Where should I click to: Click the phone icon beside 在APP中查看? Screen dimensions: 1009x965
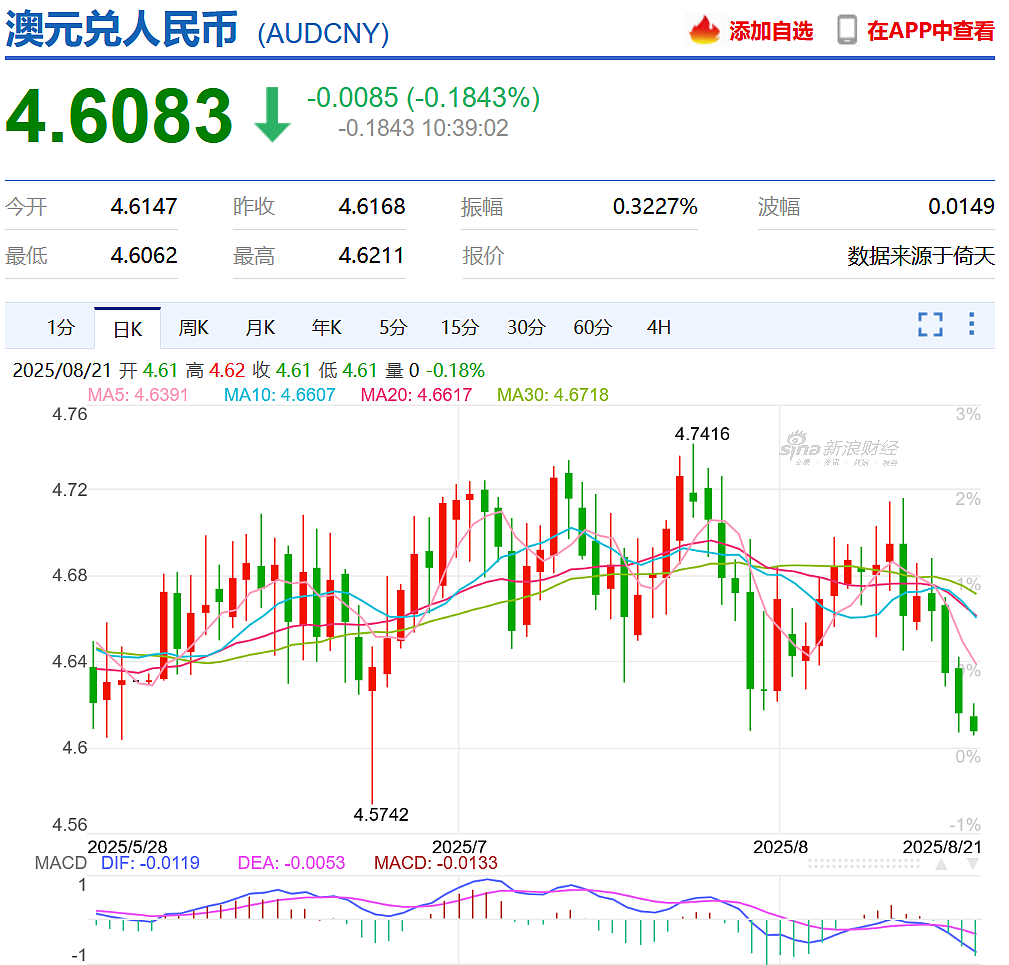pyautogui.click(x=847, y=30)
